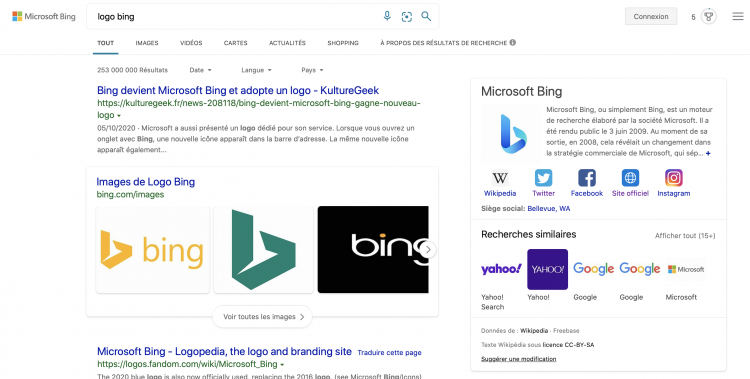Open Bellevue, WA link
Screen dimensions: 750x379
pos(549,209)
